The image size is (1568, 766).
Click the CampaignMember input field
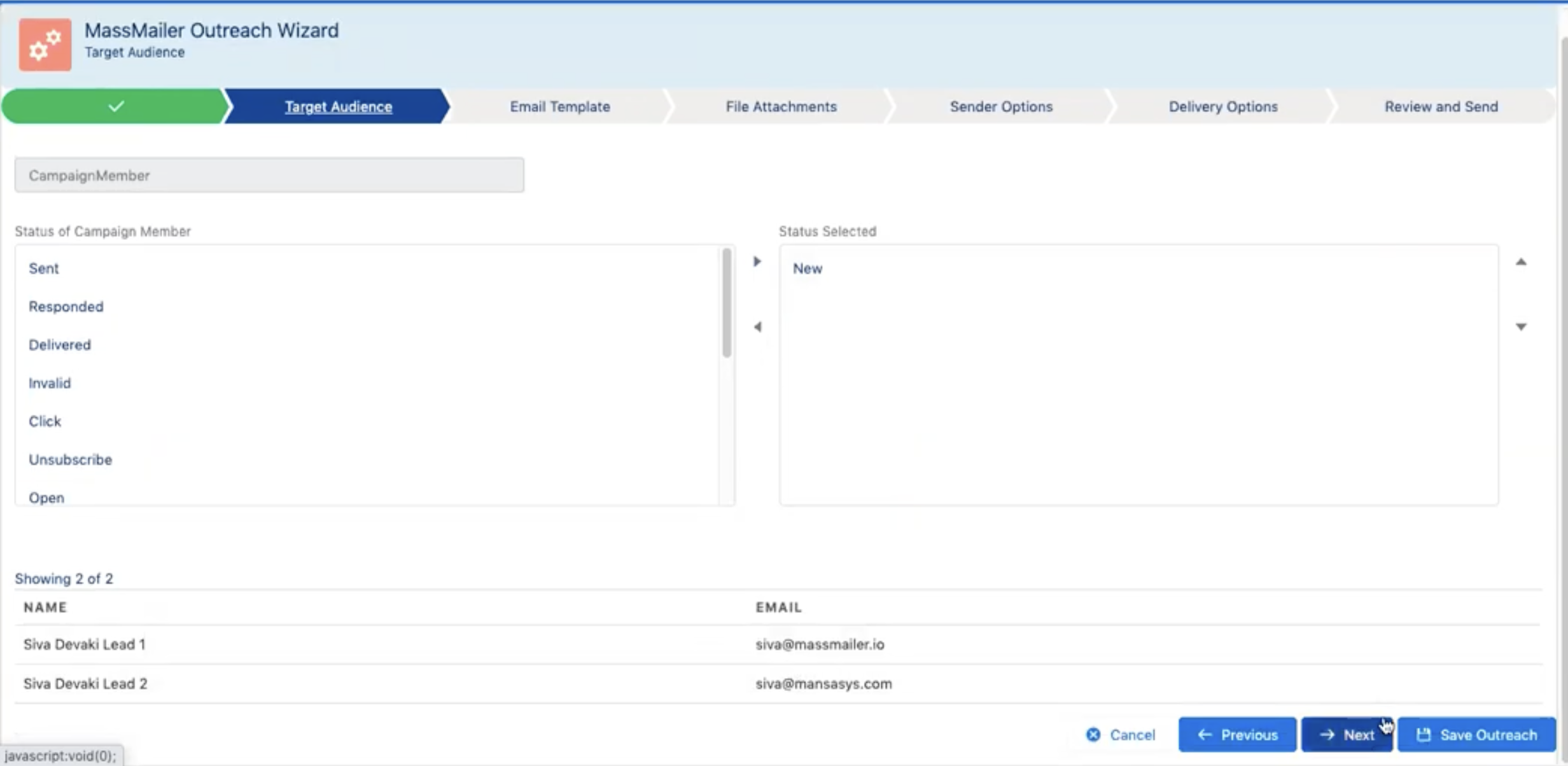(269, 175)
